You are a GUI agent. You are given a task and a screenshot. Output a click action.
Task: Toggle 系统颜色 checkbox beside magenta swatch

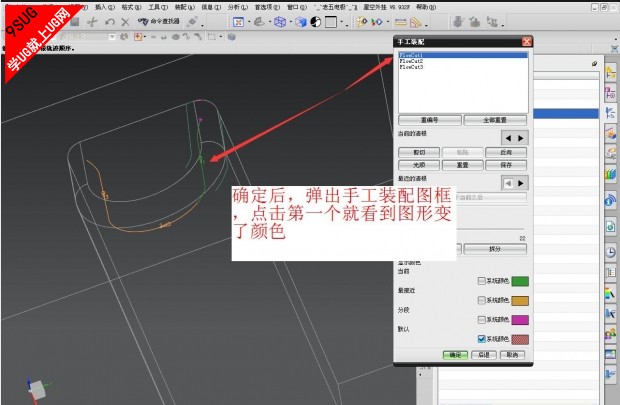coord(481,320)
